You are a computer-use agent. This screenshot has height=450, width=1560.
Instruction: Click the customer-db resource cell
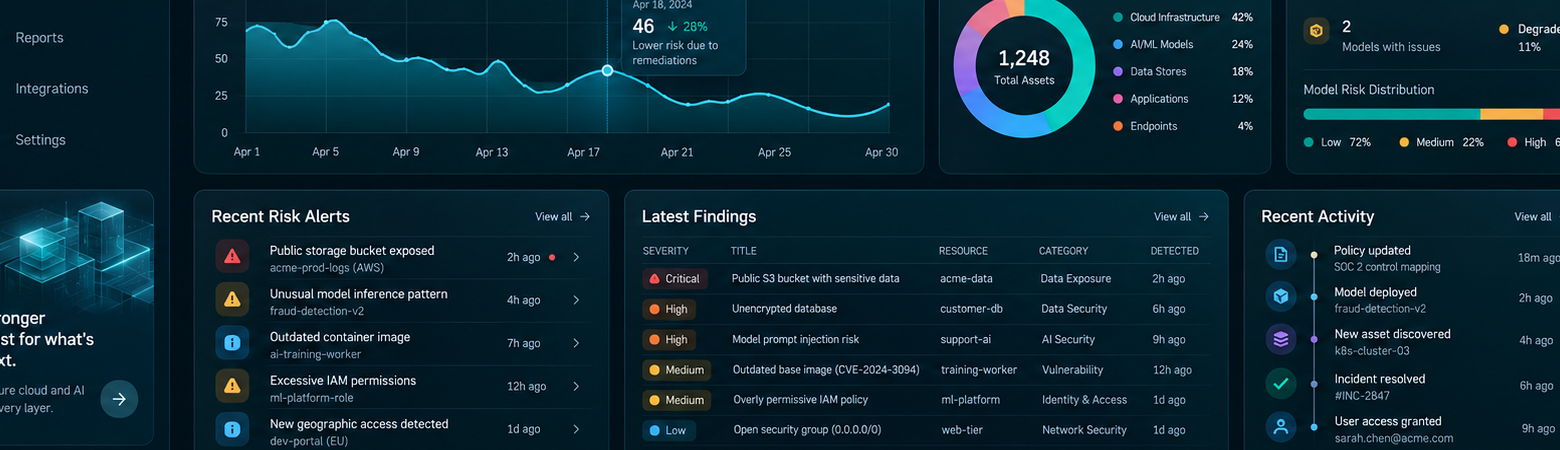click(971, 309)
